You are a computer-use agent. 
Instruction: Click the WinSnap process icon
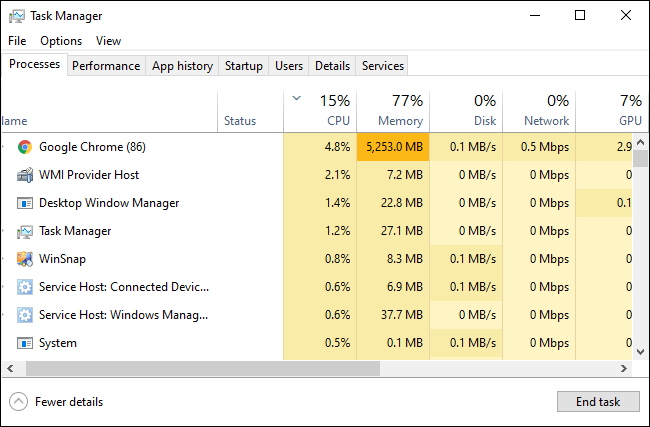point(25,259)
